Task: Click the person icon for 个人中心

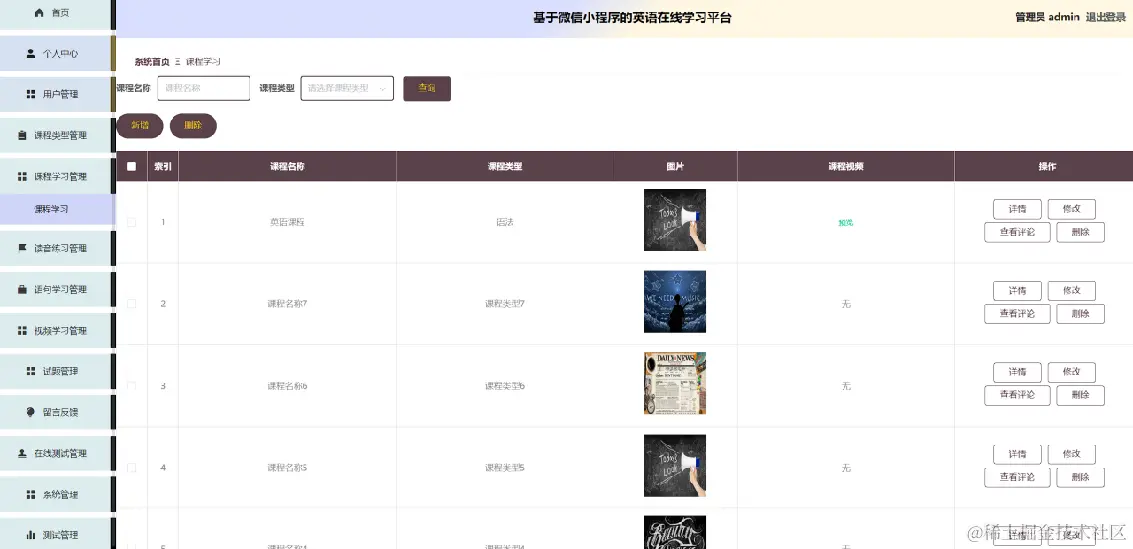Action: point(30,53)
